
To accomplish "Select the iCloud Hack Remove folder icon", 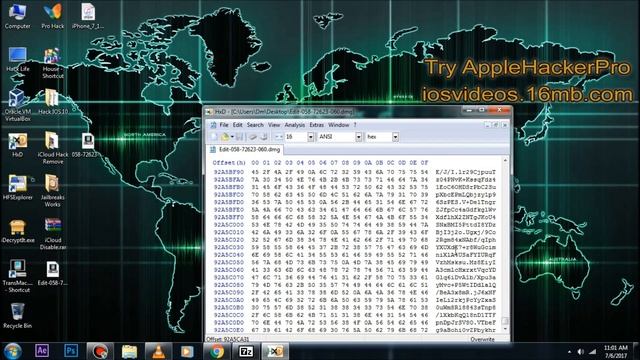I will [53, 148].
